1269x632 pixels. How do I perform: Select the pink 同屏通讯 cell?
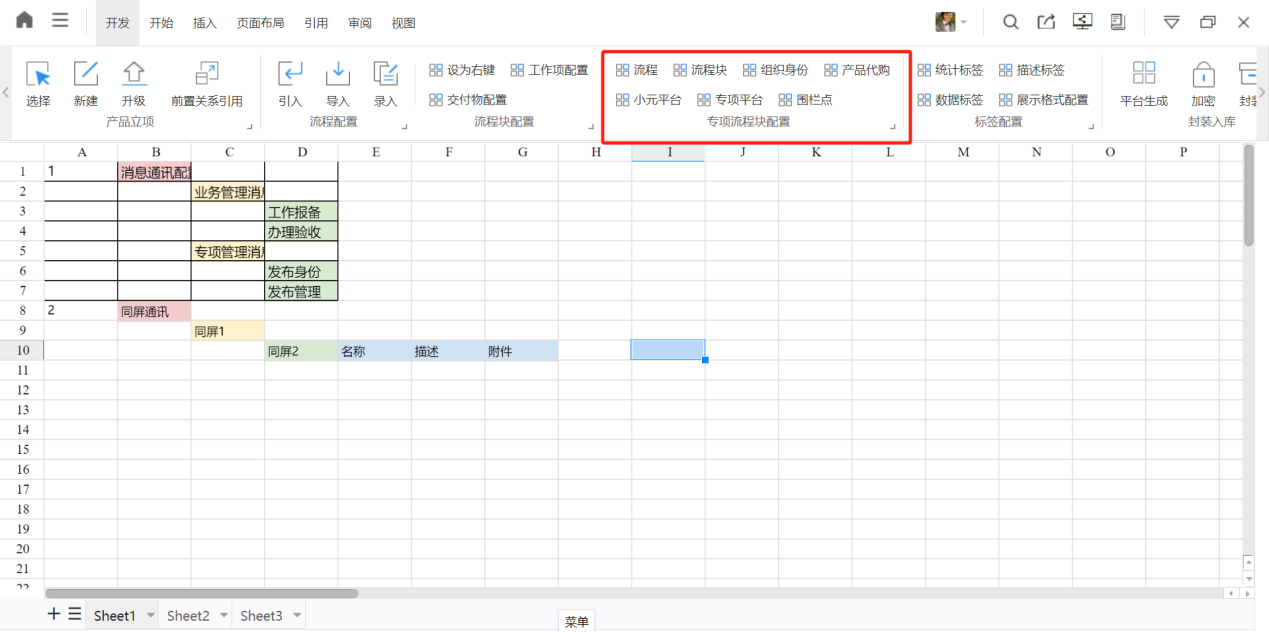(x=154, y=311)
